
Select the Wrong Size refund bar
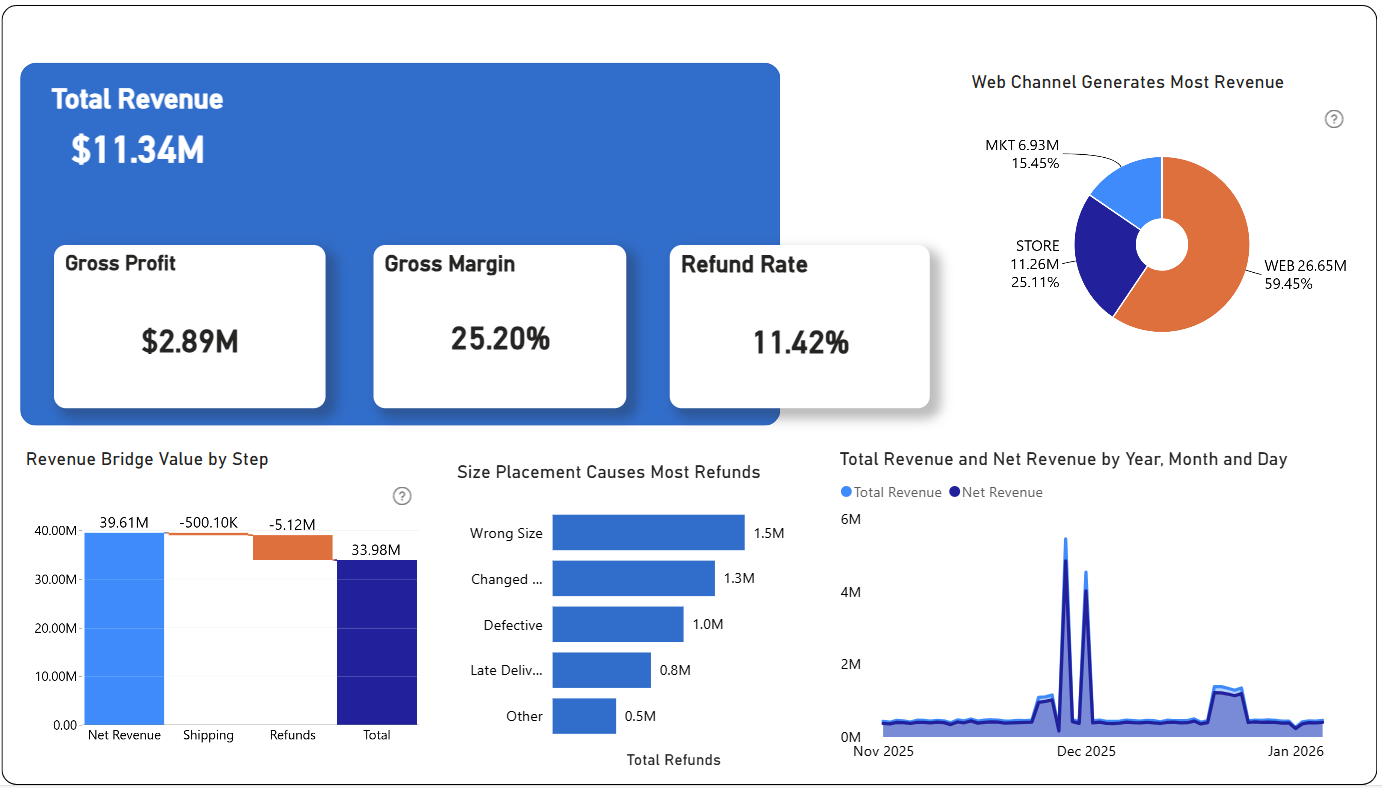[x=648, y=532]
